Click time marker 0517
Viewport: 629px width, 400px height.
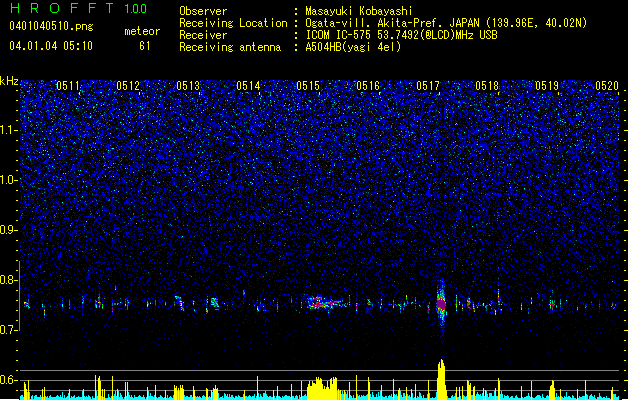(428, 85)
